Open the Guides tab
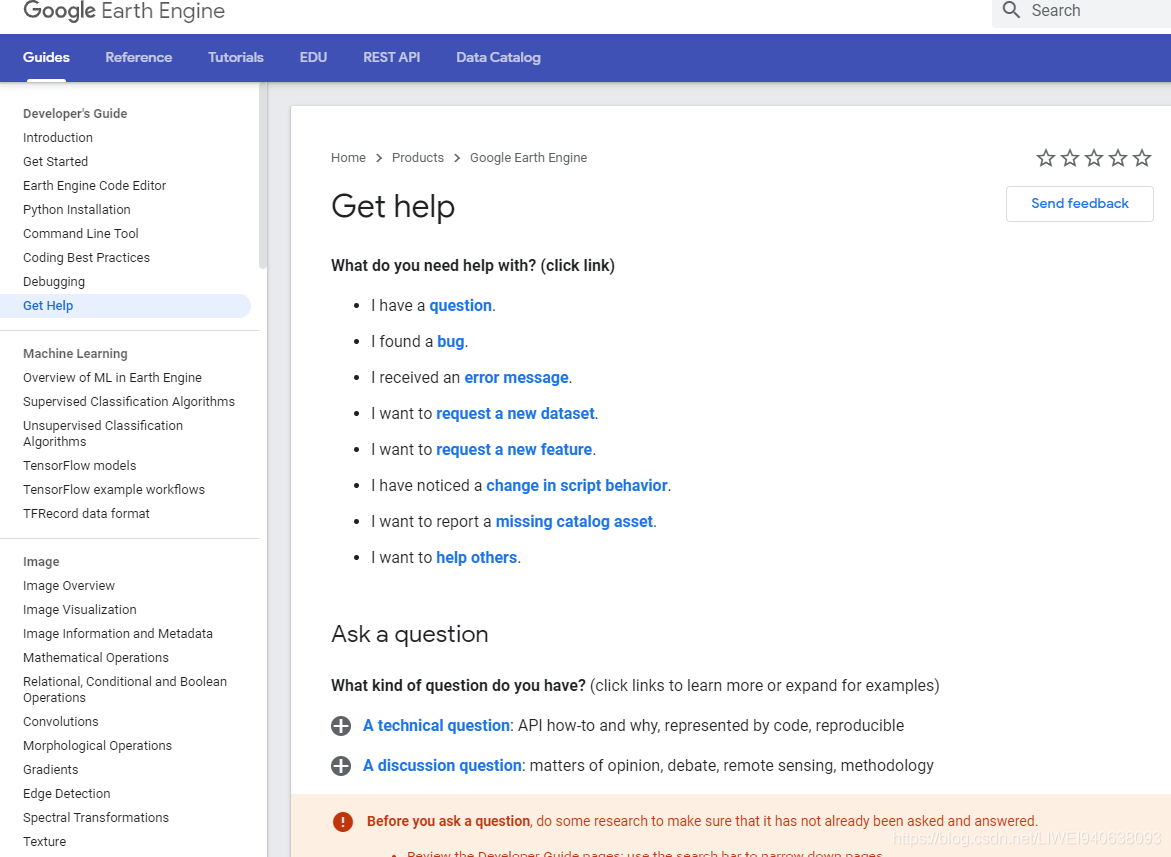This screenshot has width=1171, height=857. coord(46,57)
